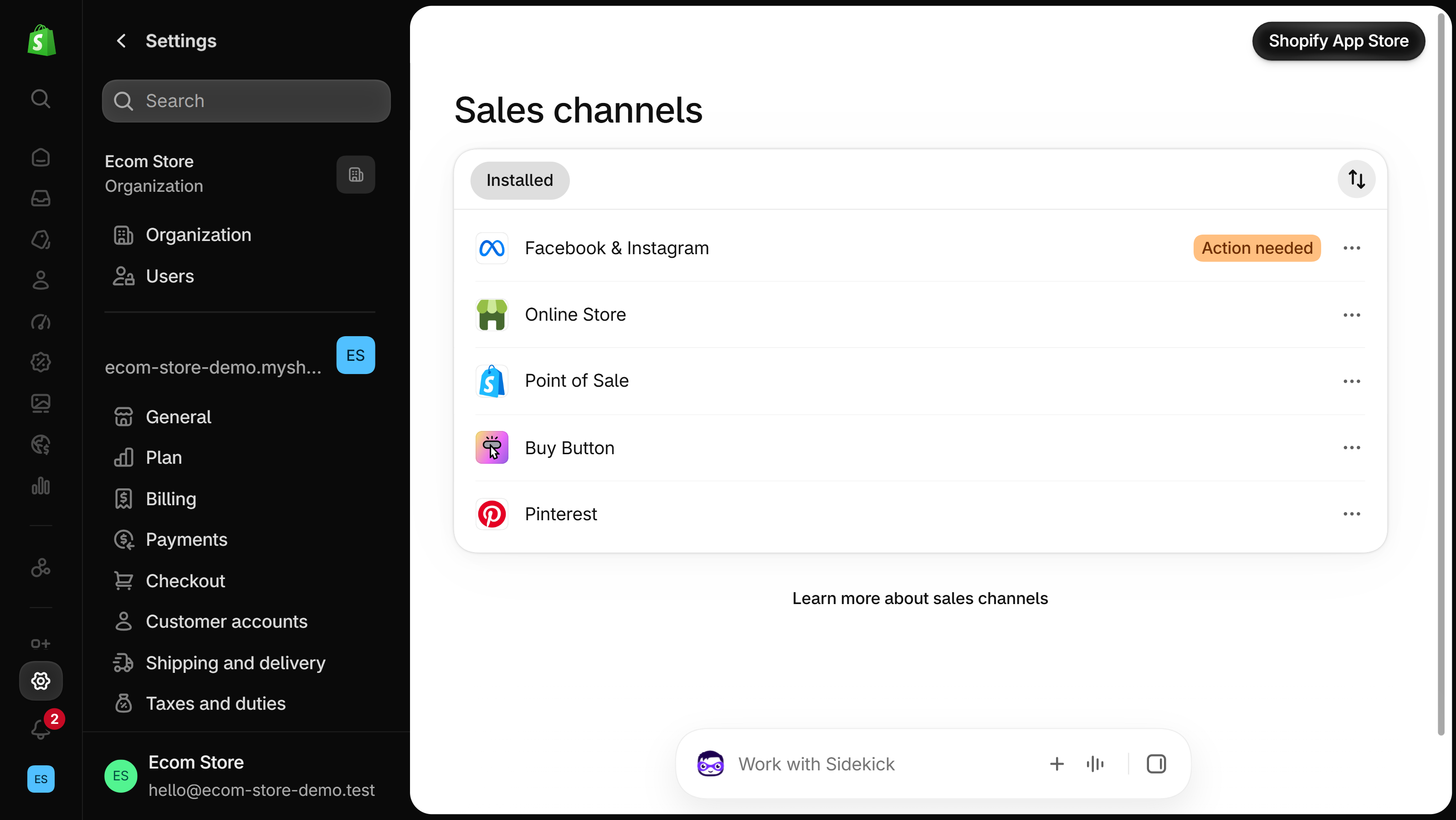The height and width of the screenshot is (820, 1456).
Task: Open Orders inbox icon in the rail
Action: click(x=40, y=198)
